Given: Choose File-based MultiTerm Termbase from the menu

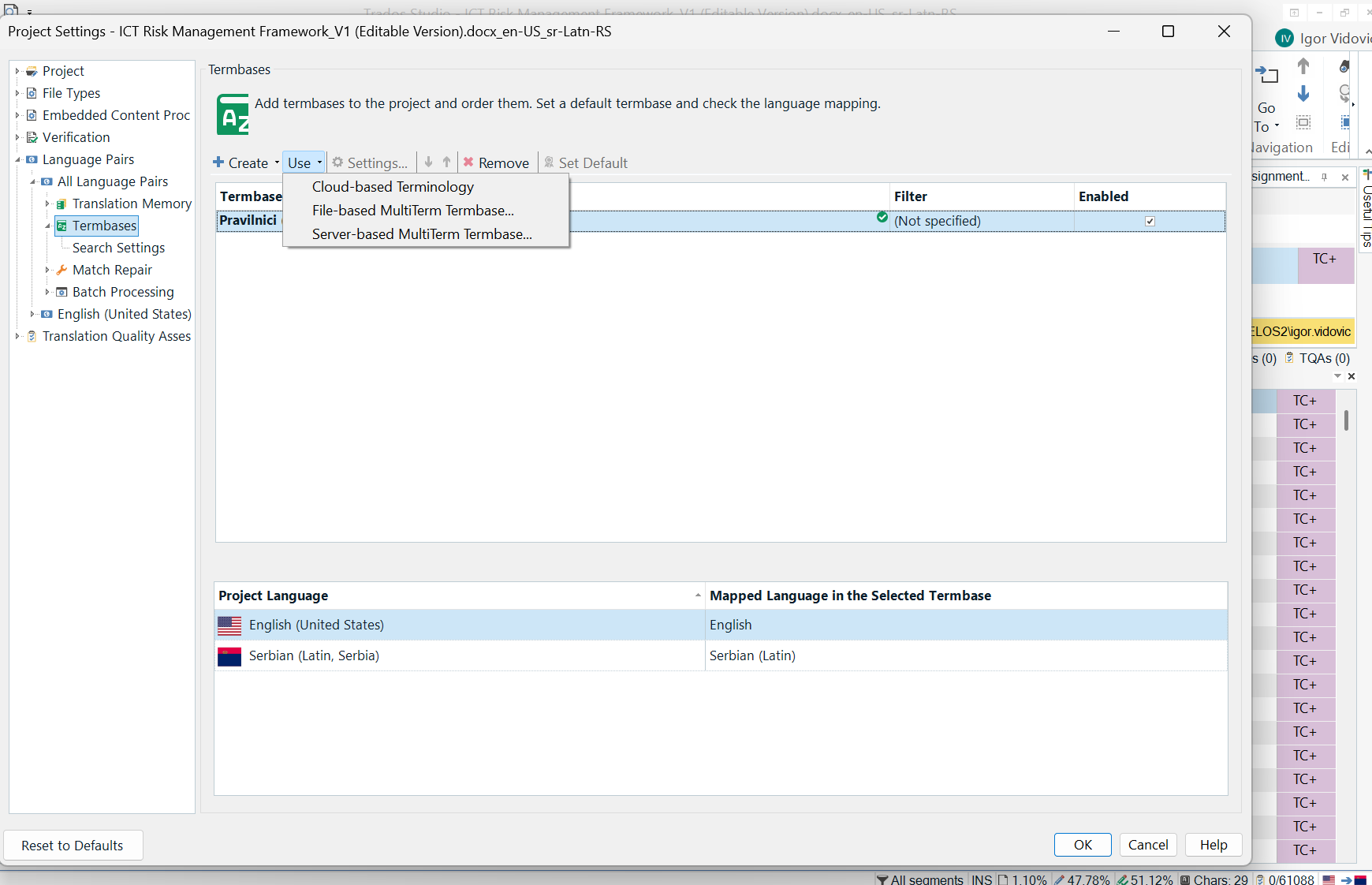Looking at the screenshot, I should click(x=412, y=211).
